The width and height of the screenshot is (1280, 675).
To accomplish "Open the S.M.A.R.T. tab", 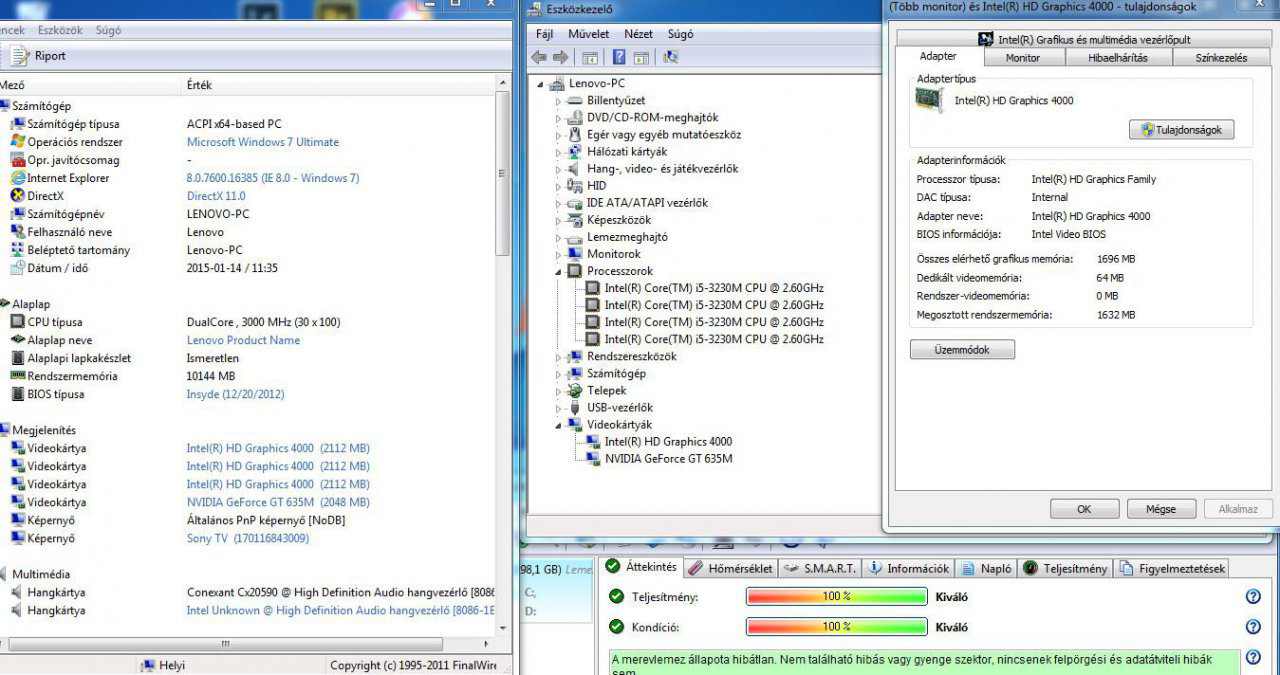I will 821,568.
